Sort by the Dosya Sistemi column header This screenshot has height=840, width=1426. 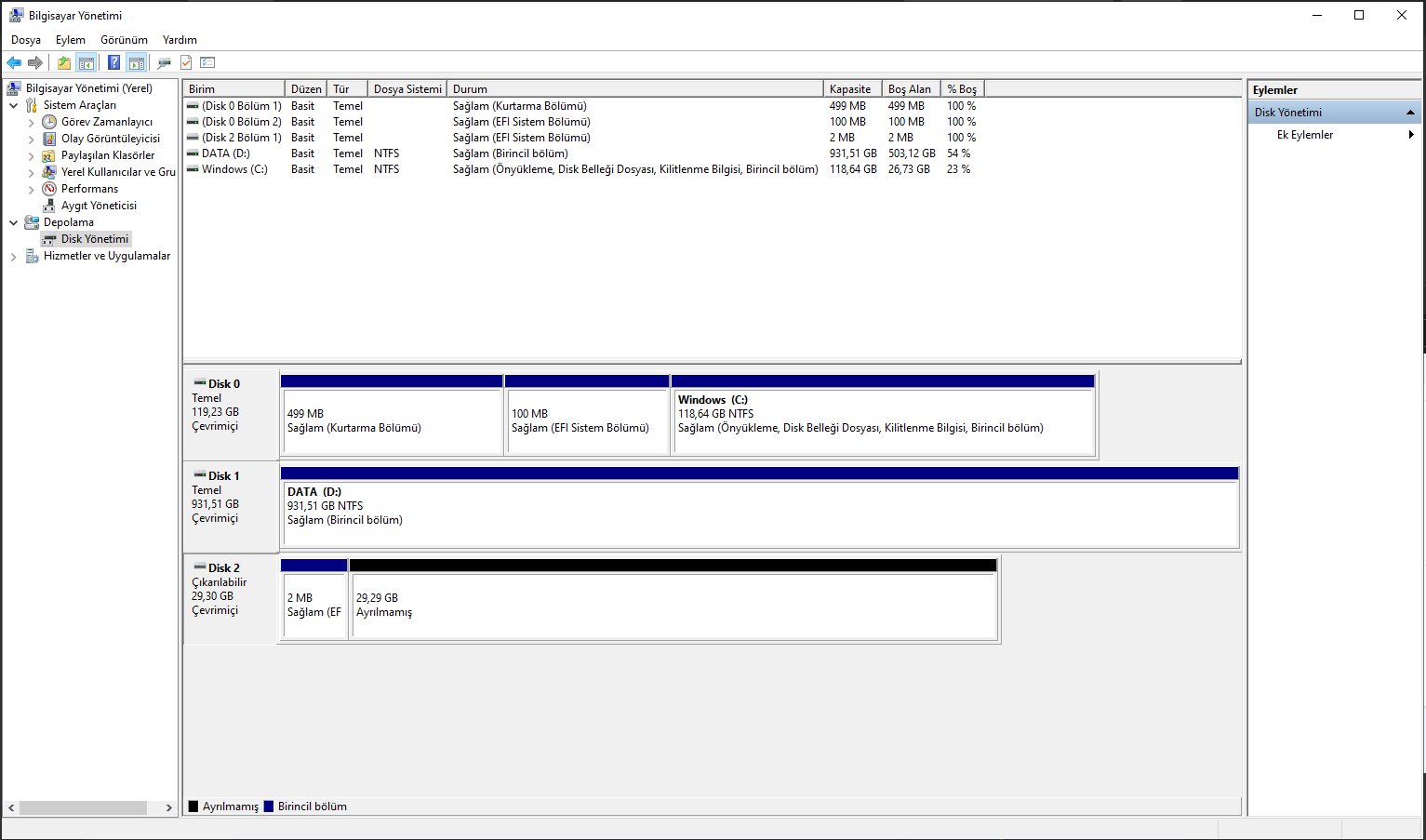coord(407,89)
